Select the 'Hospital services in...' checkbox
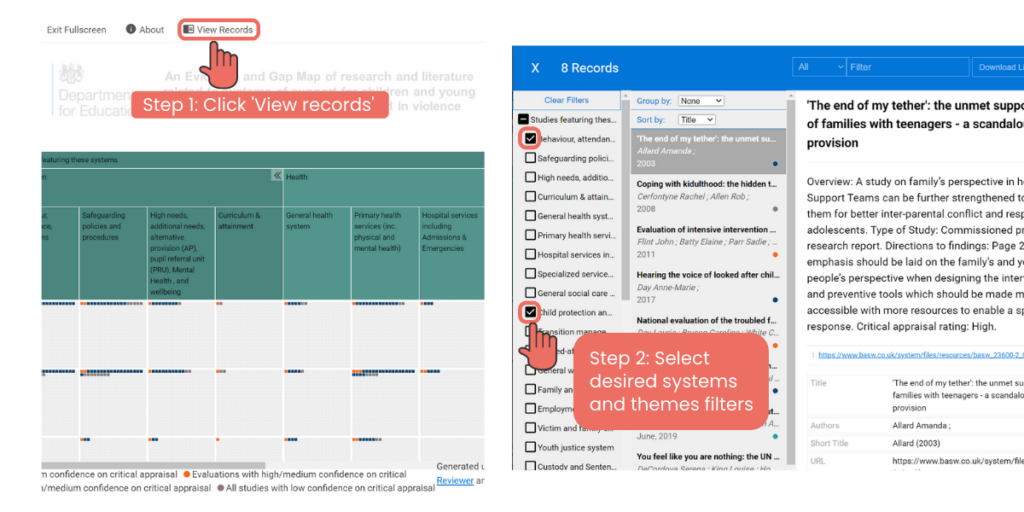1024x512 pixels. coord(530,255)
